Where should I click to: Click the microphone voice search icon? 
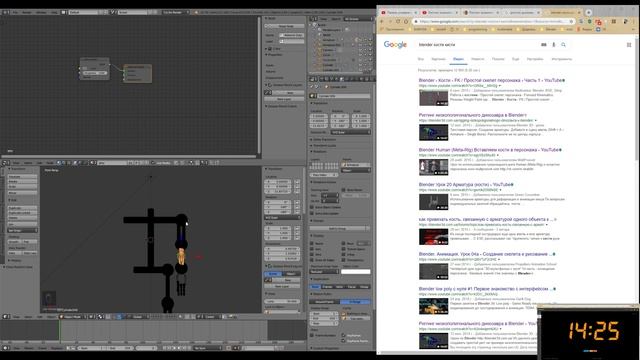click(x=553, y=44)
